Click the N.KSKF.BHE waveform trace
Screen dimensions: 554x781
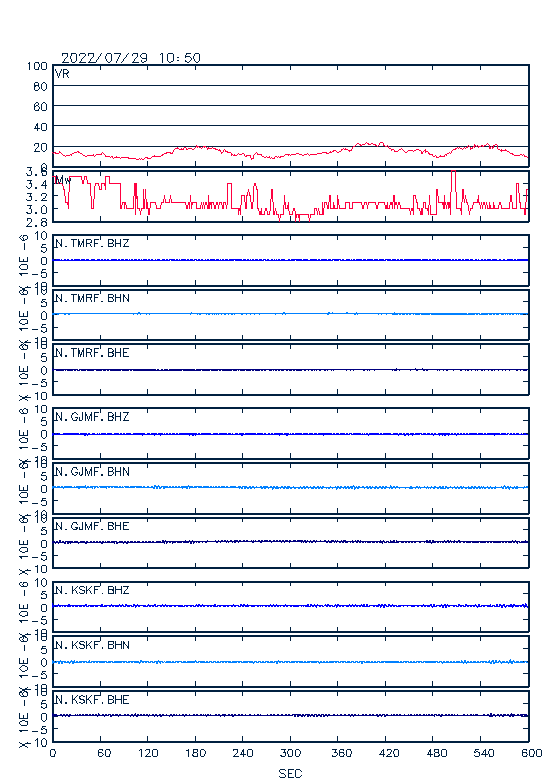[x=290, y=715]
